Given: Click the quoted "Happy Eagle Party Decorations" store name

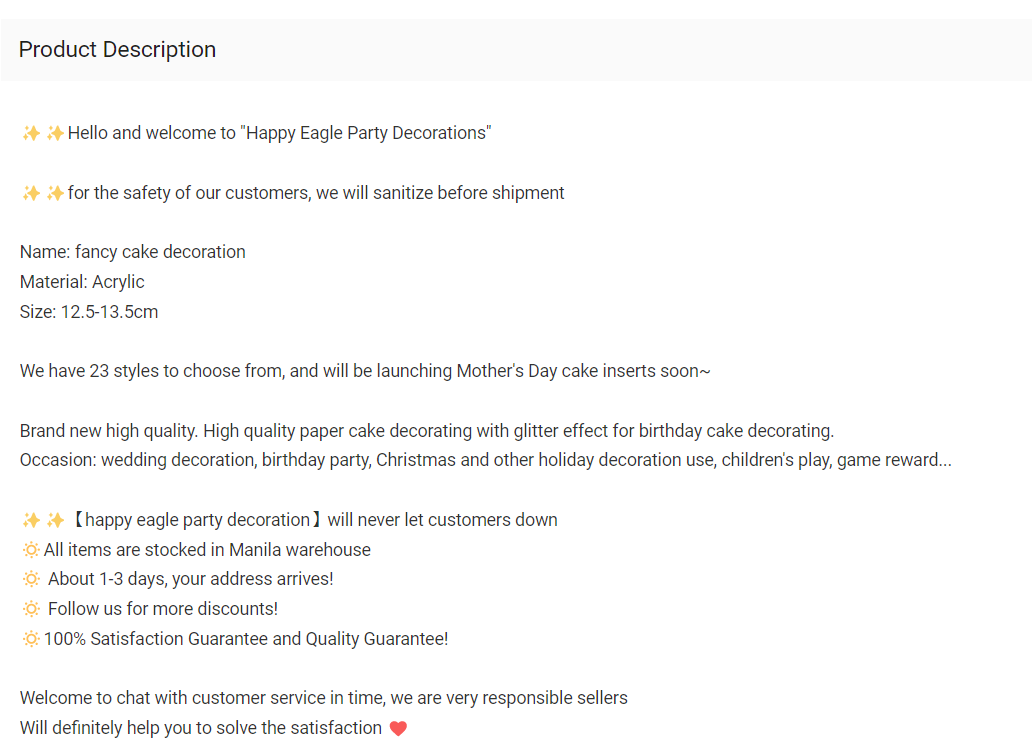Looking at the screenshot, I should tap(366, 133).
